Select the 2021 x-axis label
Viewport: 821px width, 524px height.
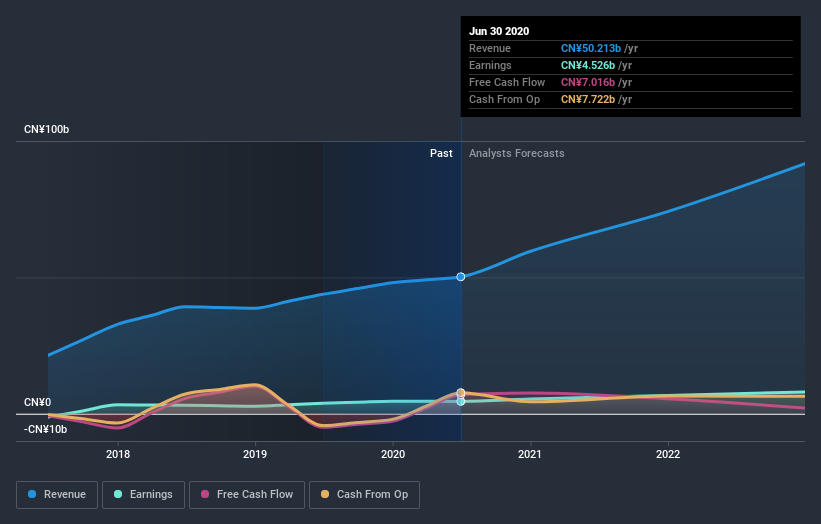tap(530, 454)
